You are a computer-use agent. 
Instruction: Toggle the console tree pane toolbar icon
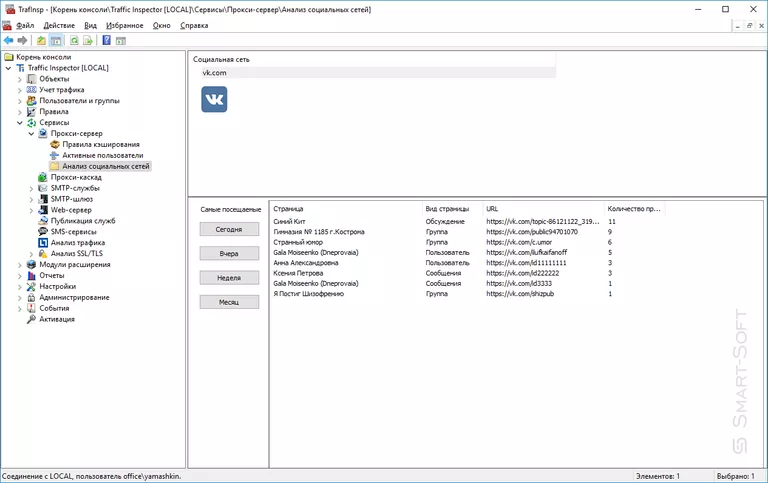point(56,41)
